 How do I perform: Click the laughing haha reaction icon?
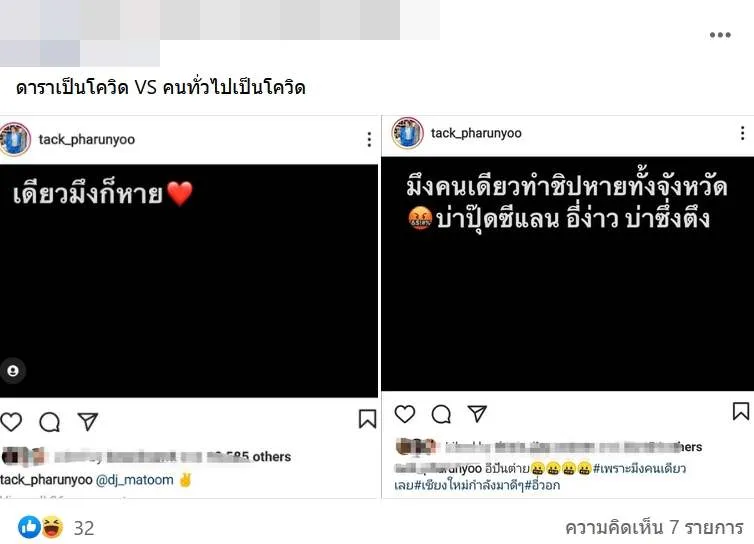point(52,527)
